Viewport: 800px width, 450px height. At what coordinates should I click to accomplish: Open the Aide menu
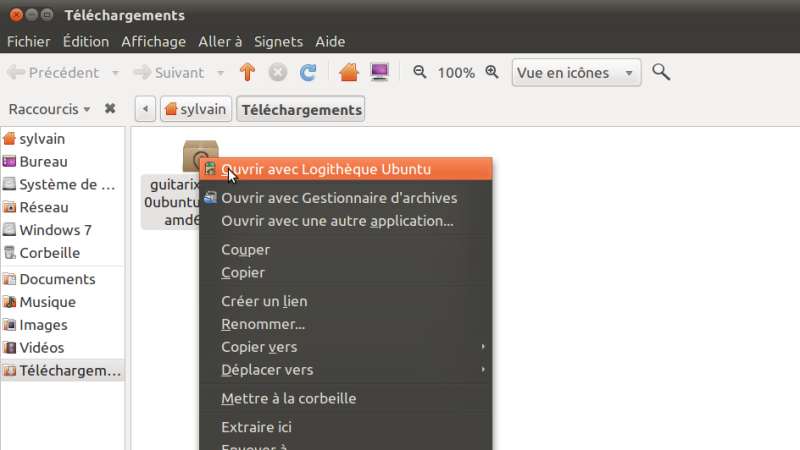pos(330,41)
